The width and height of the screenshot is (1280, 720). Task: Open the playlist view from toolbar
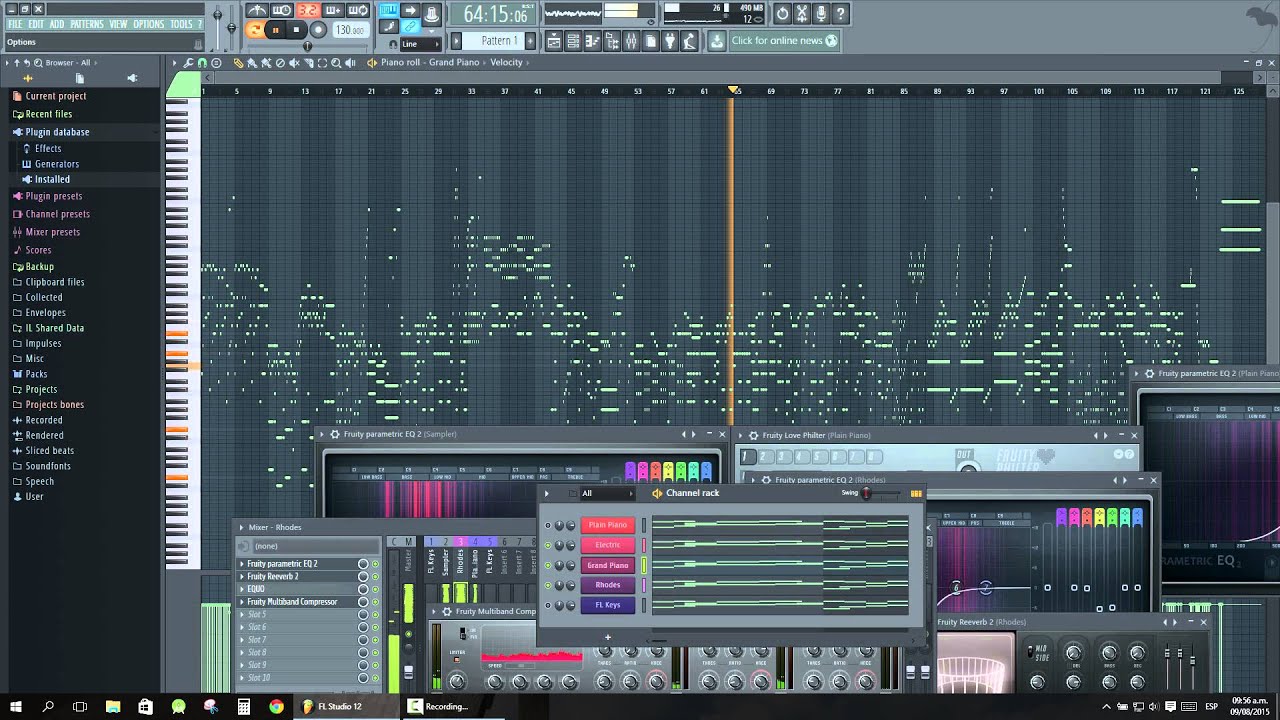(555, 41)
